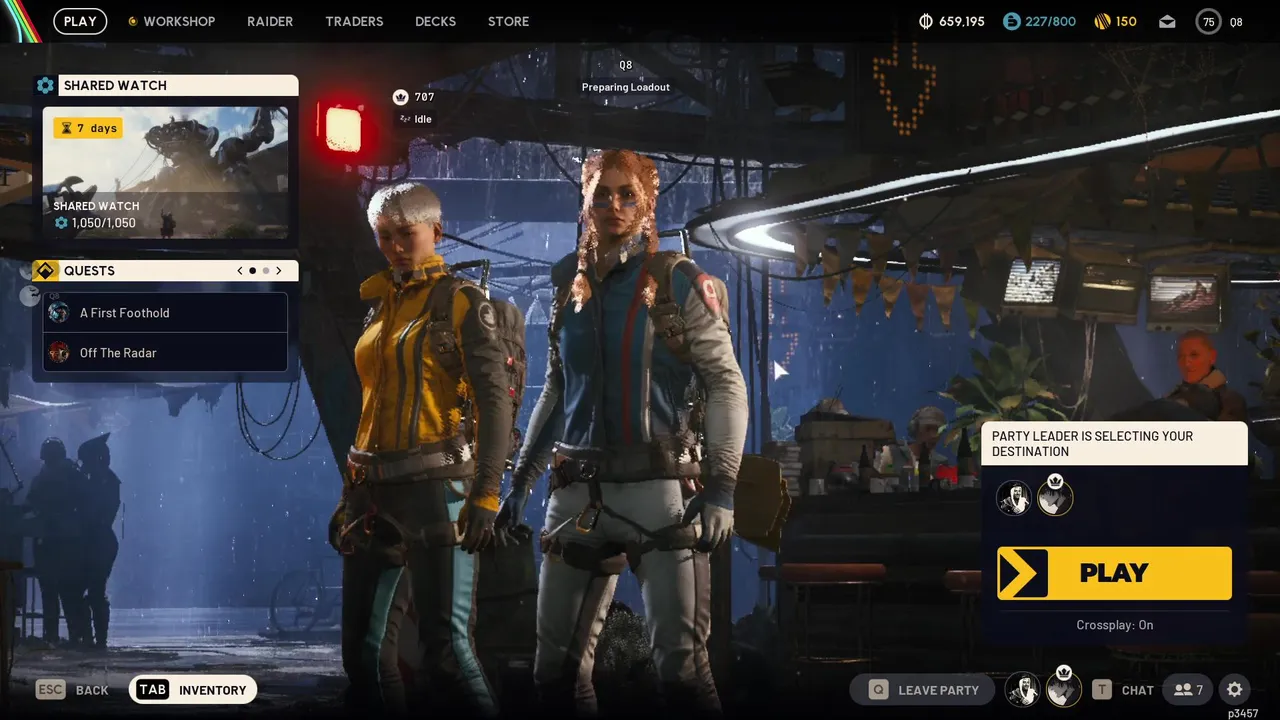The image size is (1280, 720).
Task: Click the Quests header icon
Action: click(45, 271)
